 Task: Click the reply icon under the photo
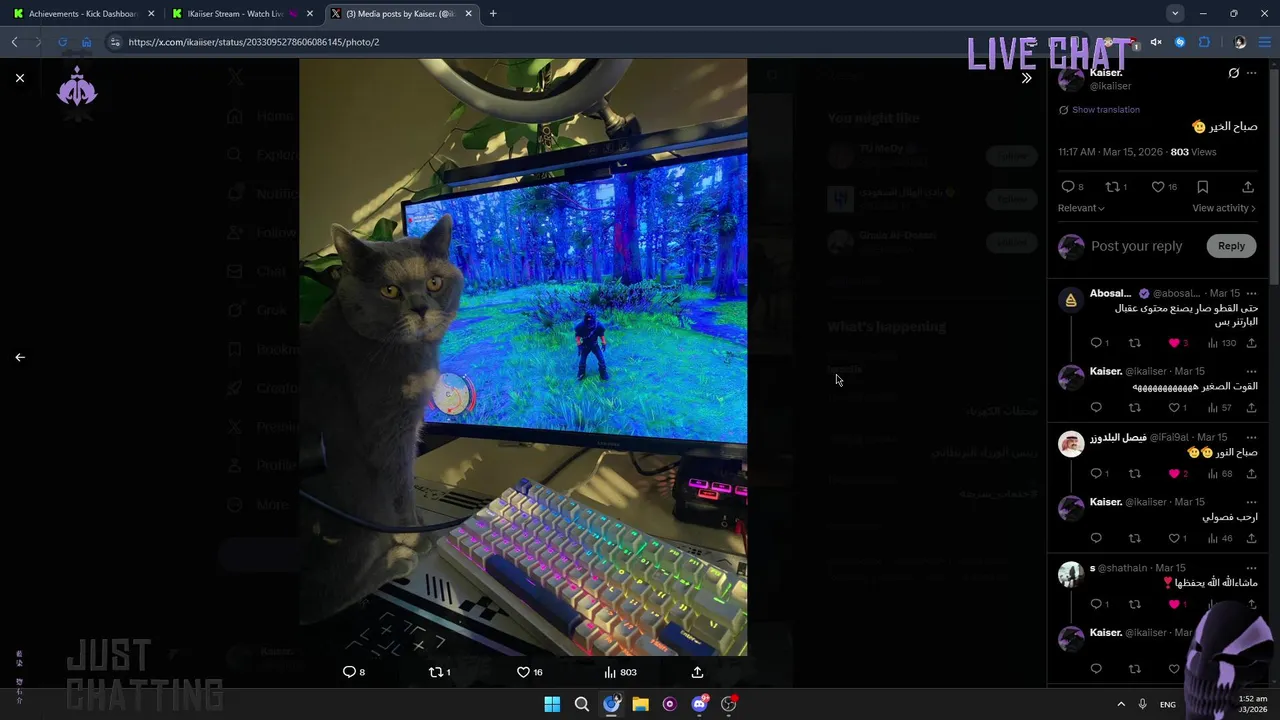click(349, 672)
